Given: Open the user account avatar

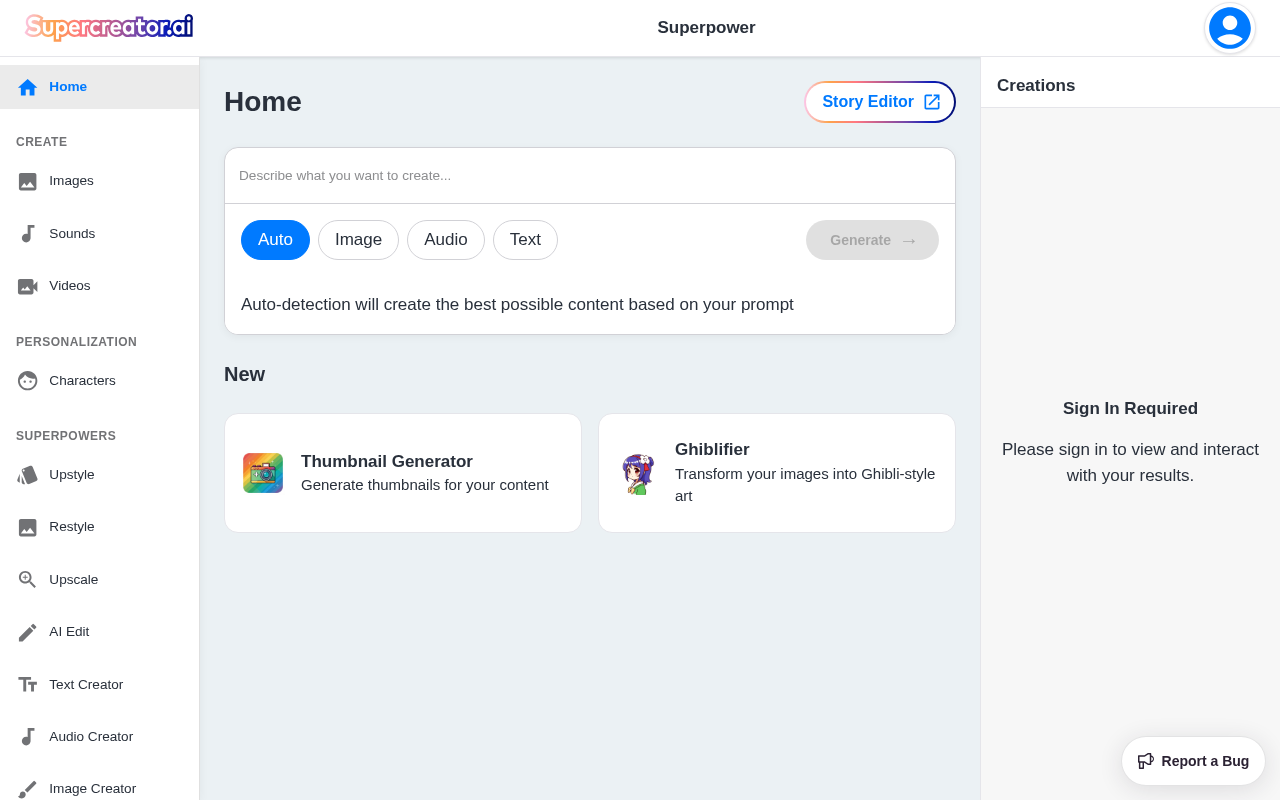Looking at the screenshot, I should (1229, 28).
